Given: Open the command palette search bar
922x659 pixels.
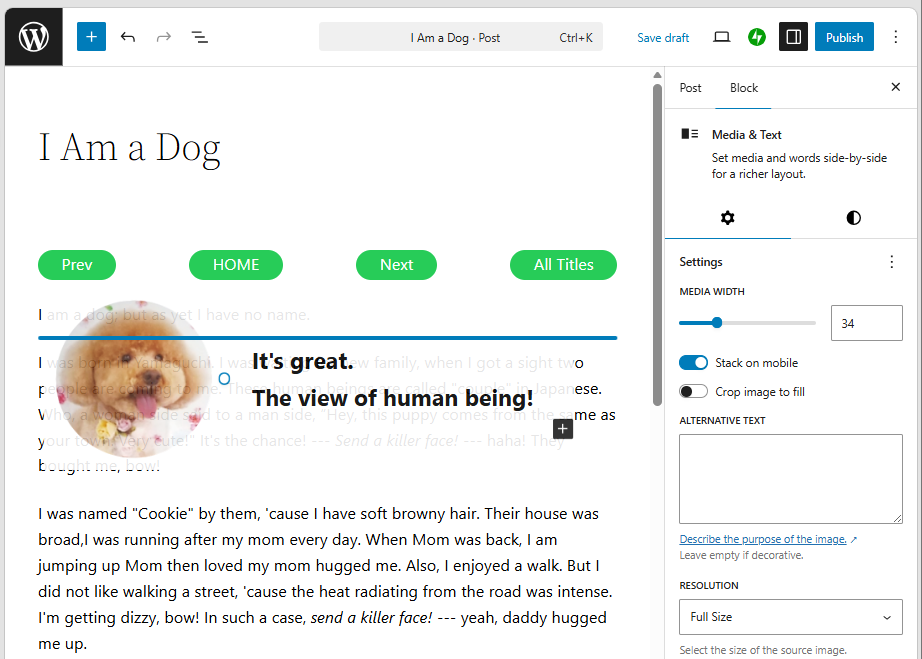Looking at the screenshot, I should [x=461, y=37].
